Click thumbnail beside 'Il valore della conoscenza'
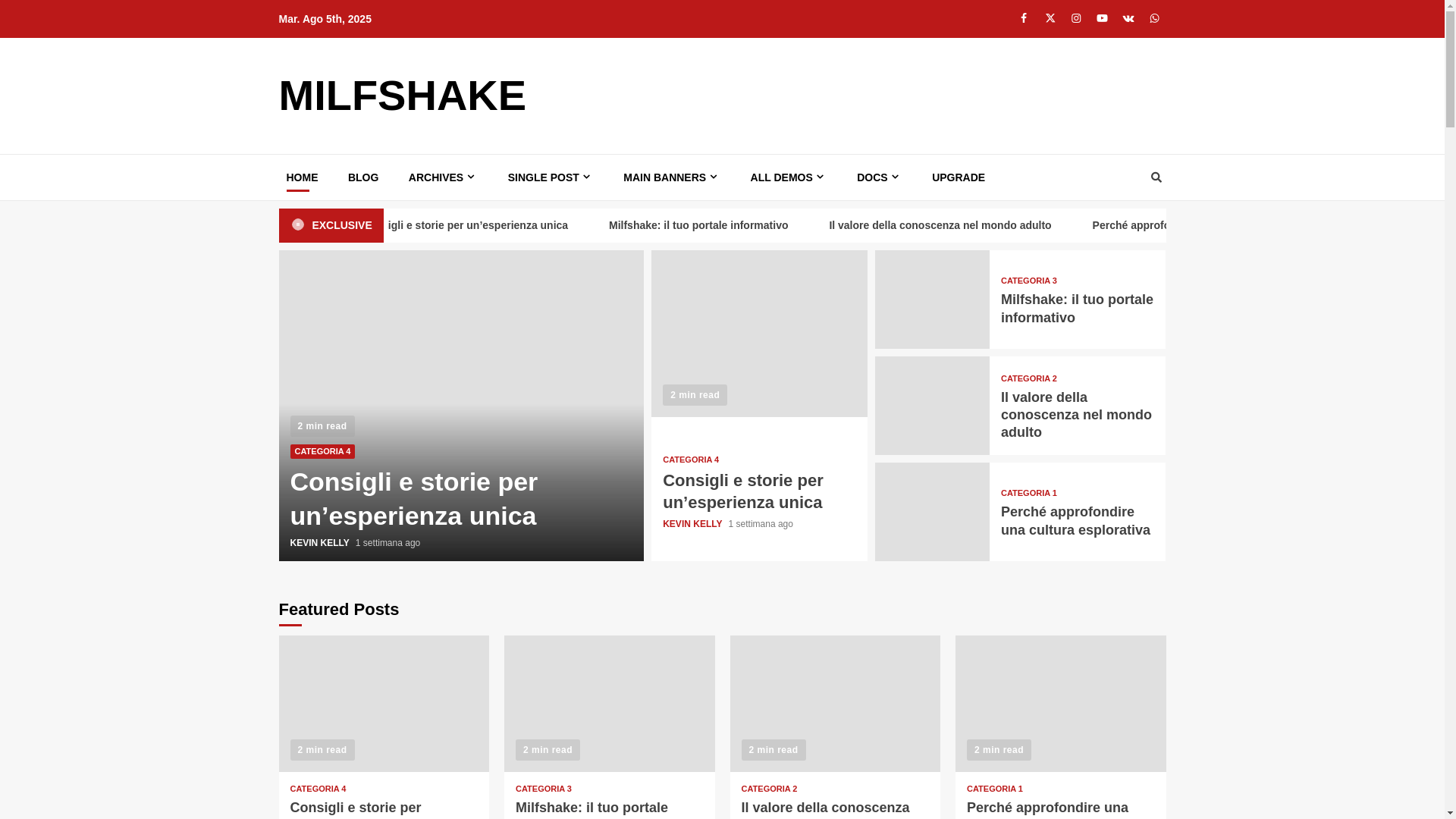The height and width of the screenshot is (819, 1456). 932,406
